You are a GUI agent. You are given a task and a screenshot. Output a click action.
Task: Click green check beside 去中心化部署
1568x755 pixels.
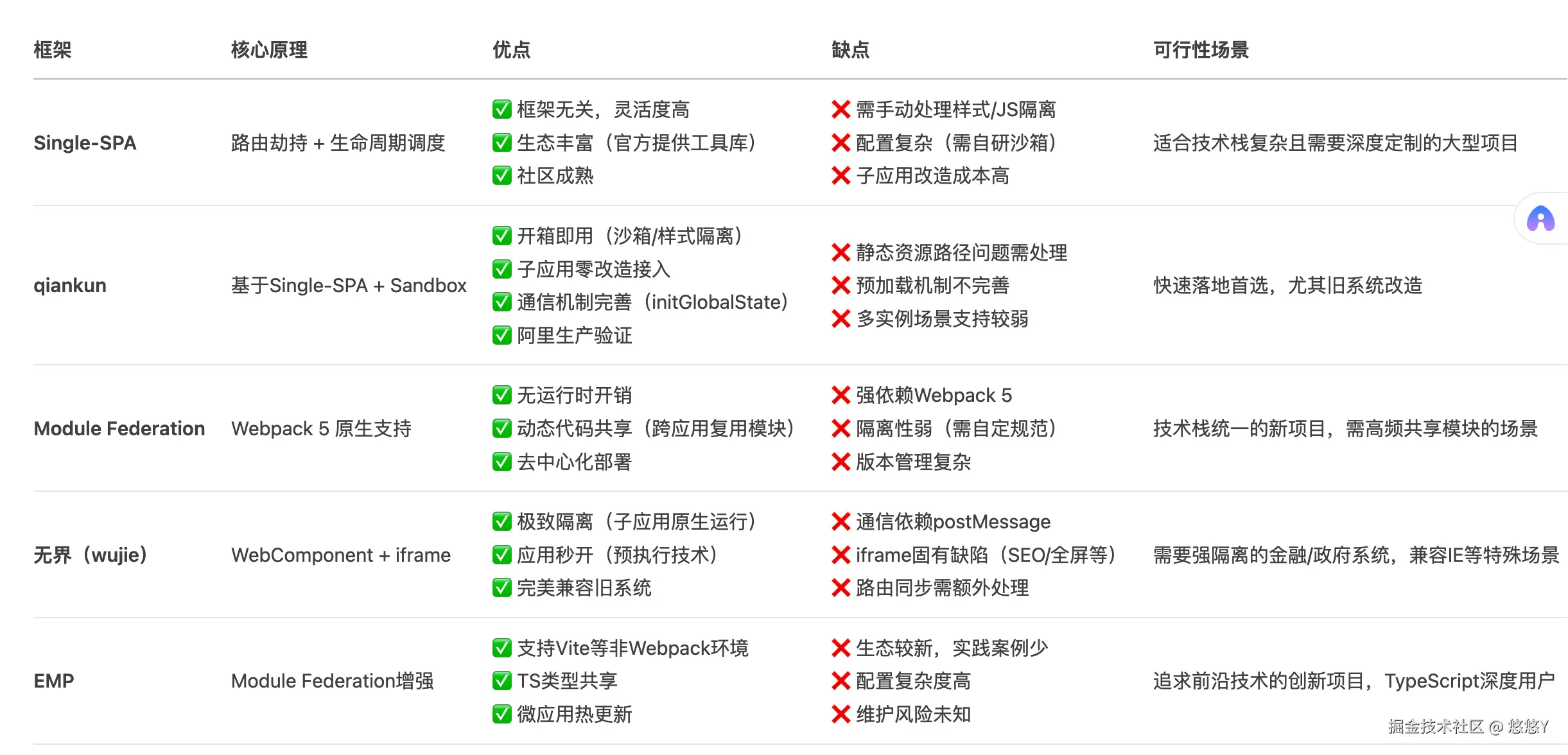[501, 462]
